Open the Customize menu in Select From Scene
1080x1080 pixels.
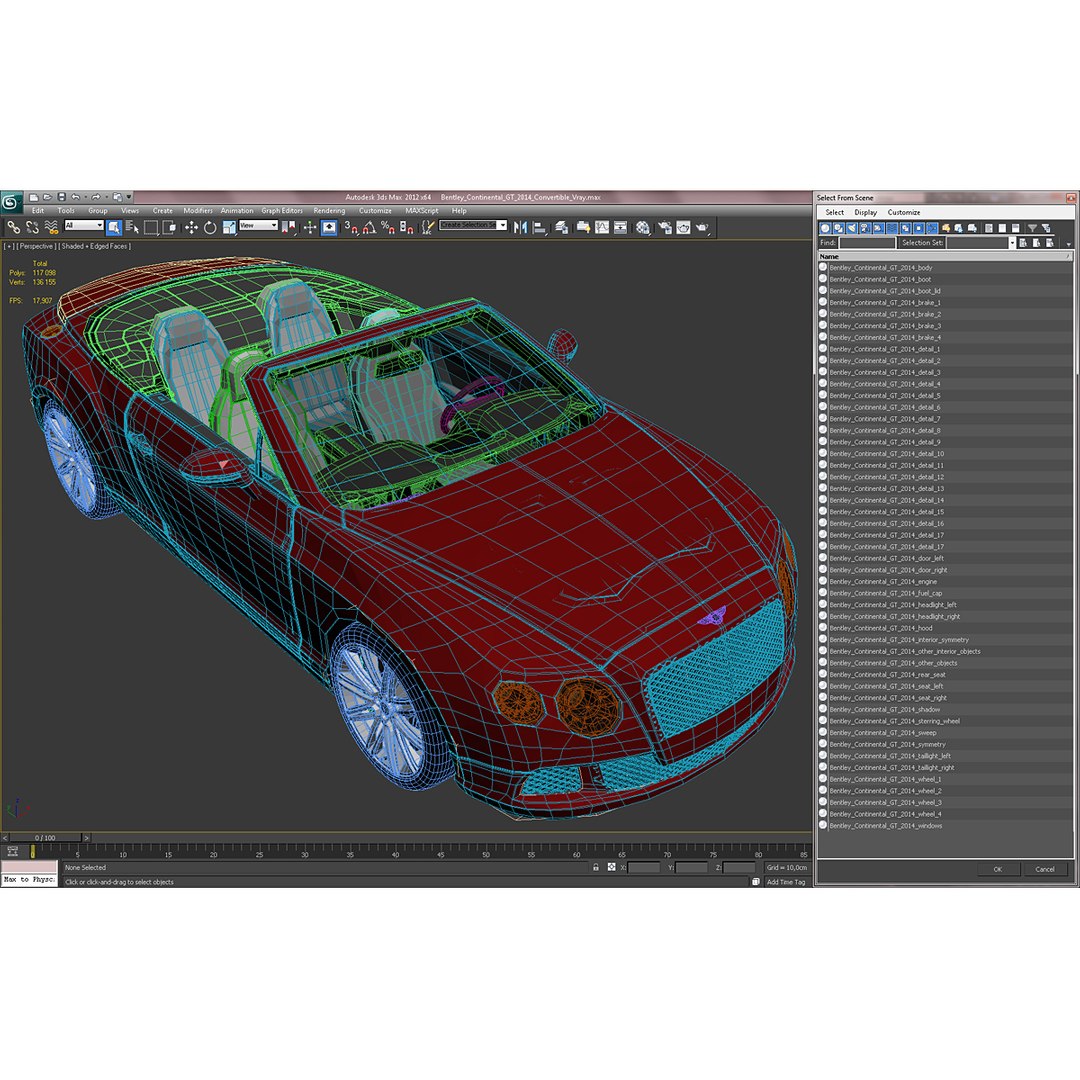click(x=904, y=212)
